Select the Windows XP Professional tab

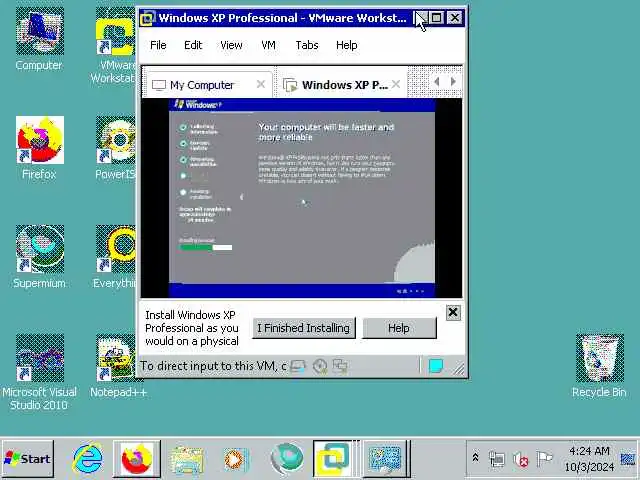(x=344, y=85)
